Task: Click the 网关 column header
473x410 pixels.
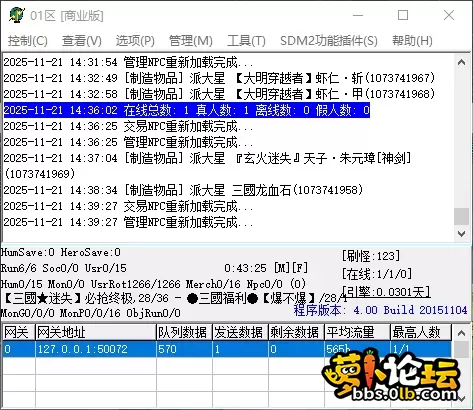Action: click(x=19, y=332)
